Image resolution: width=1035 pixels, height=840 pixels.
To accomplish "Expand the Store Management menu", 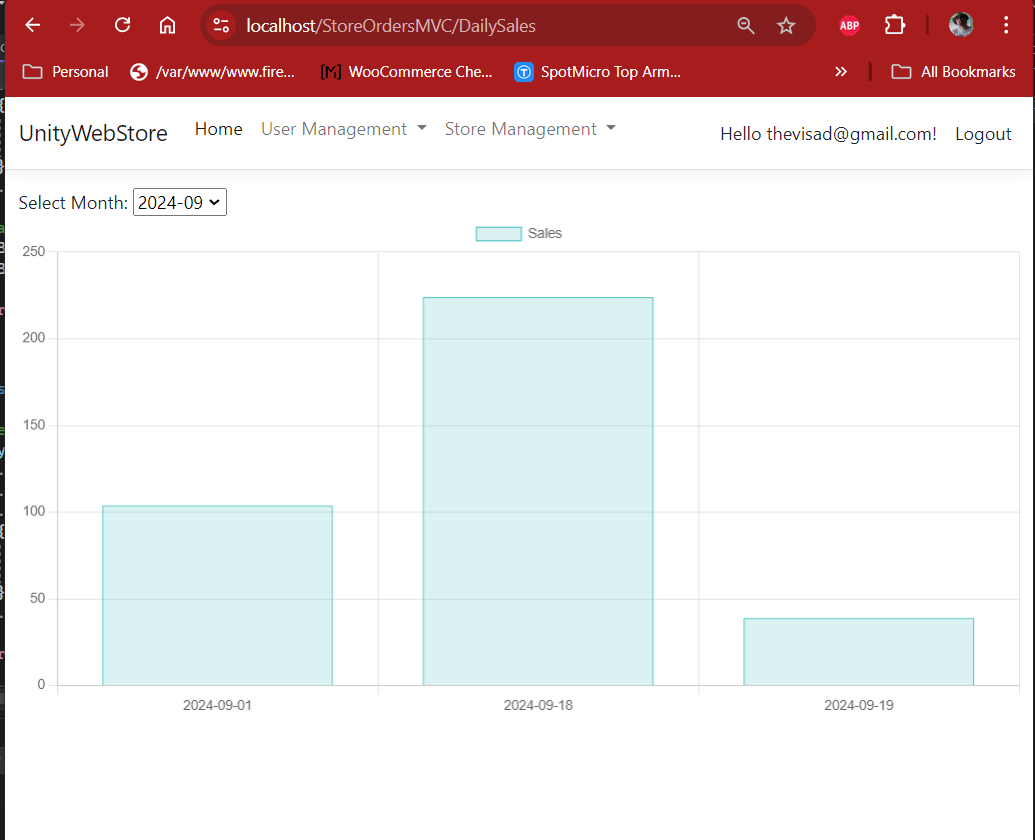I will coord(529,129).
